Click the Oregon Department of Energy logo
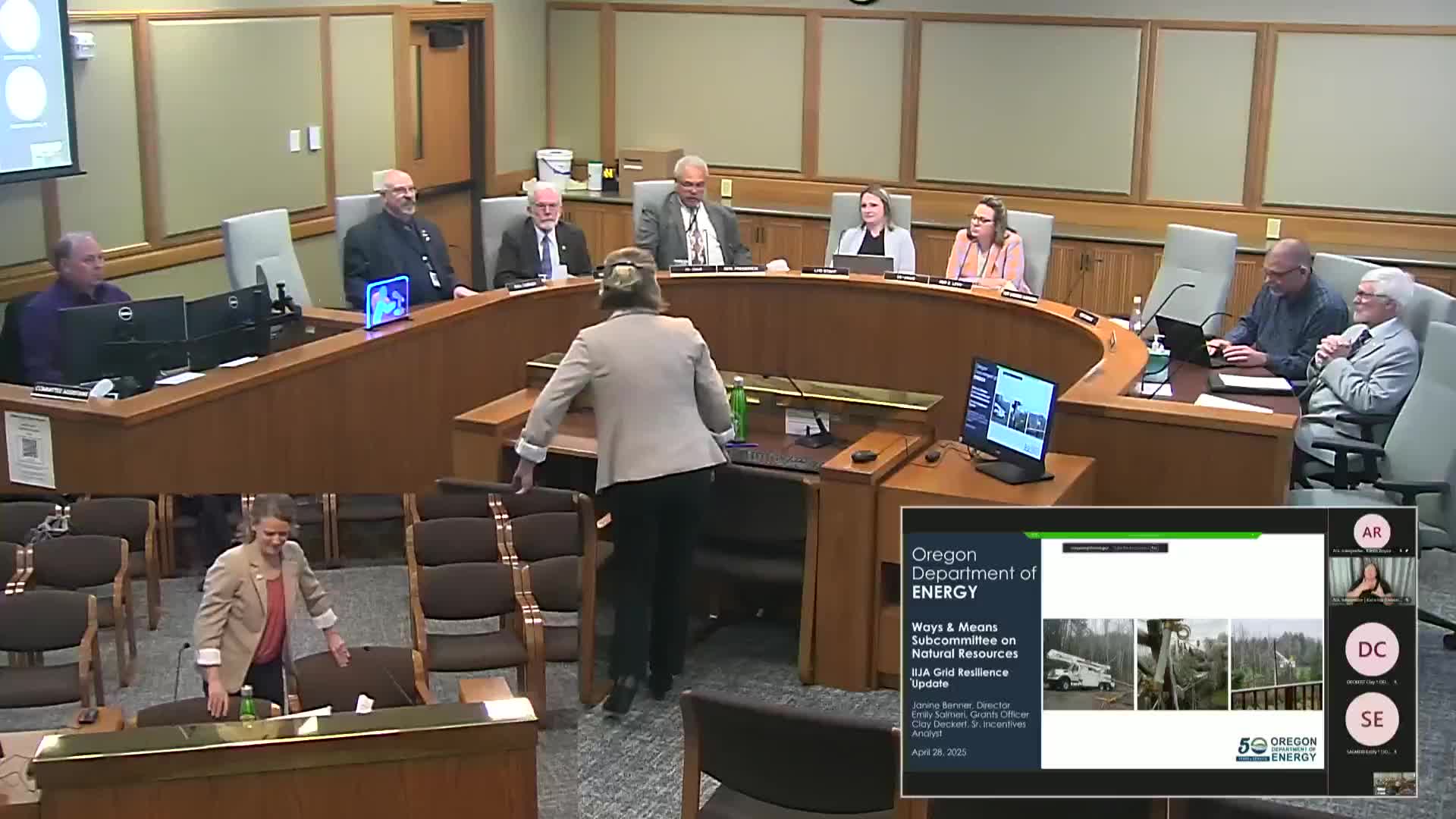Image resolution: width=1456 pixels, height=819 pixels. click(x=1277, y=748)
